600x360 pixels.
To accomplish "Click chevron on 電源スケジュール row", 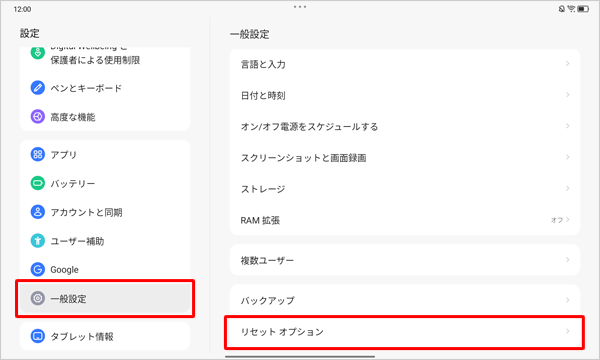I will coord(567,126).
